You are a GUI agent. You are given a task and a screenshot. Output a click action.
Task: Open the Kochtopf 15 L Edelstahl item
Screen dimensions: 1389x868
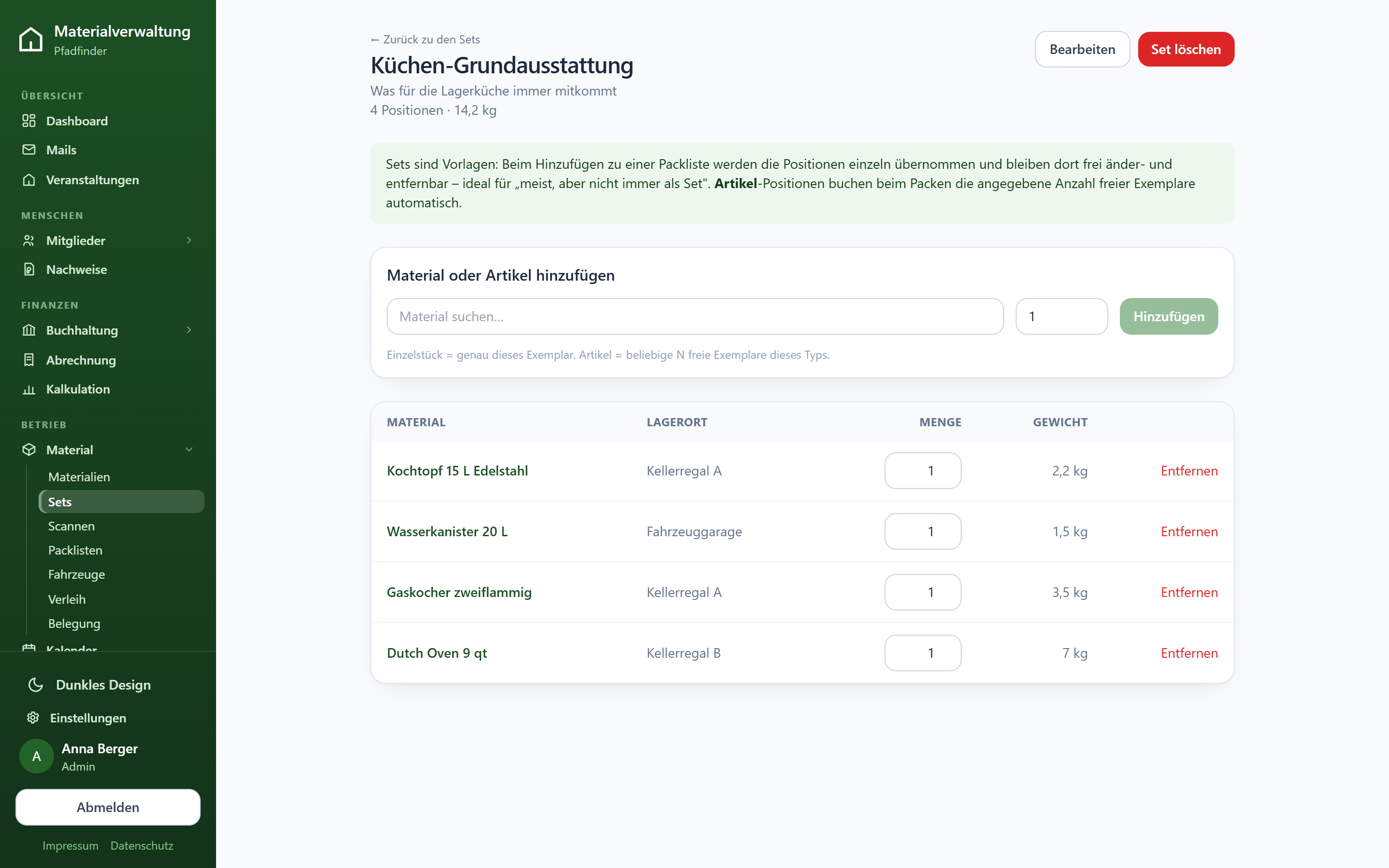(457, 471)
